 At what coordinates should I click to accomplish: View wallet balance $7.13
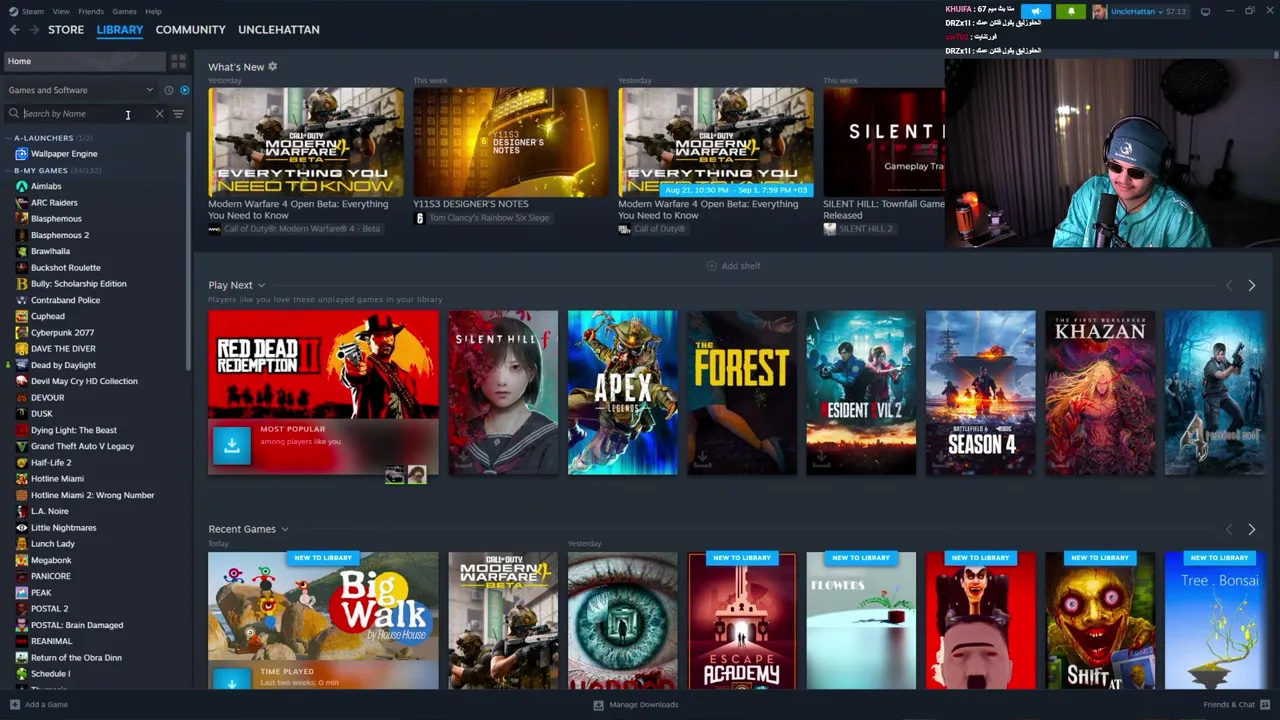coord(1175,12)
